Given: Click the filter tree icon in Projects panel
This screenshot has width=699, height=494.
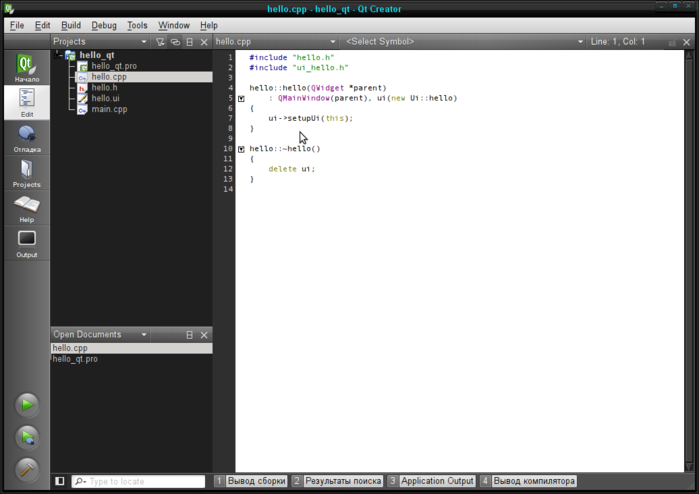Looking at the screenshot, I should (x=160, y=42).
